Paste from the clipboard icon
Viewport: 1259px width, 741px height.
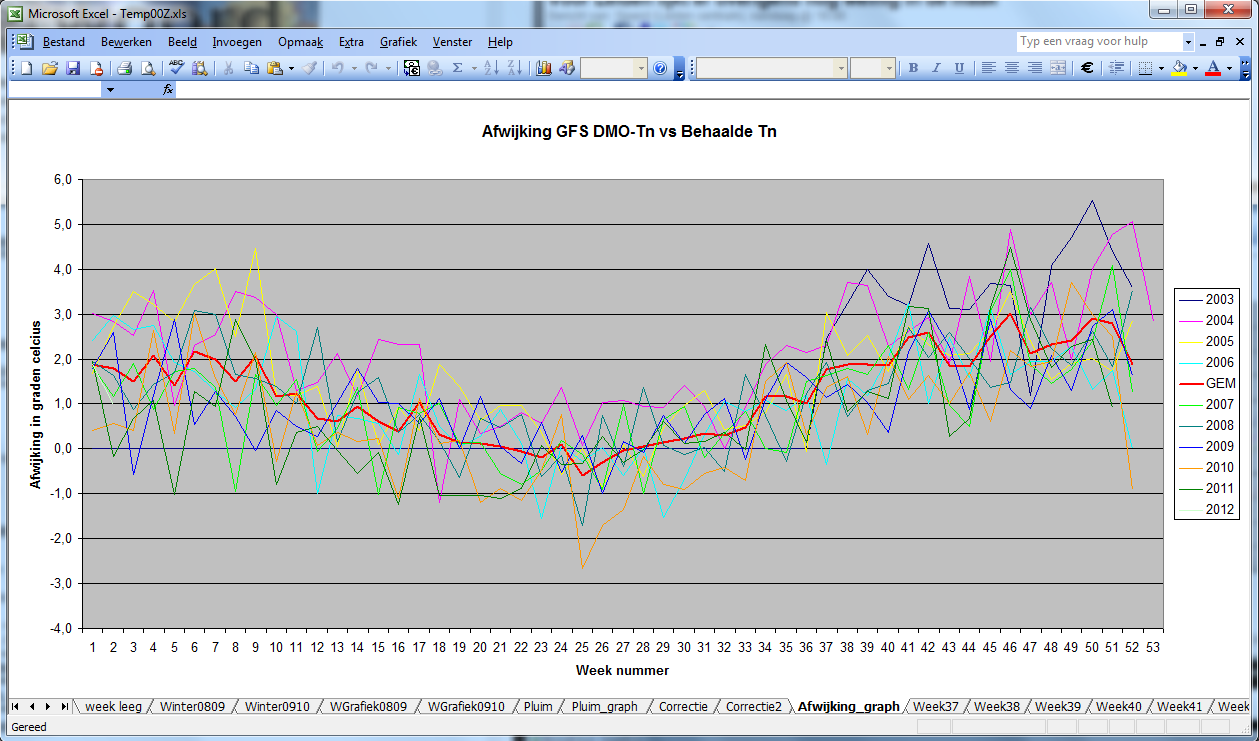pos(274,68)
